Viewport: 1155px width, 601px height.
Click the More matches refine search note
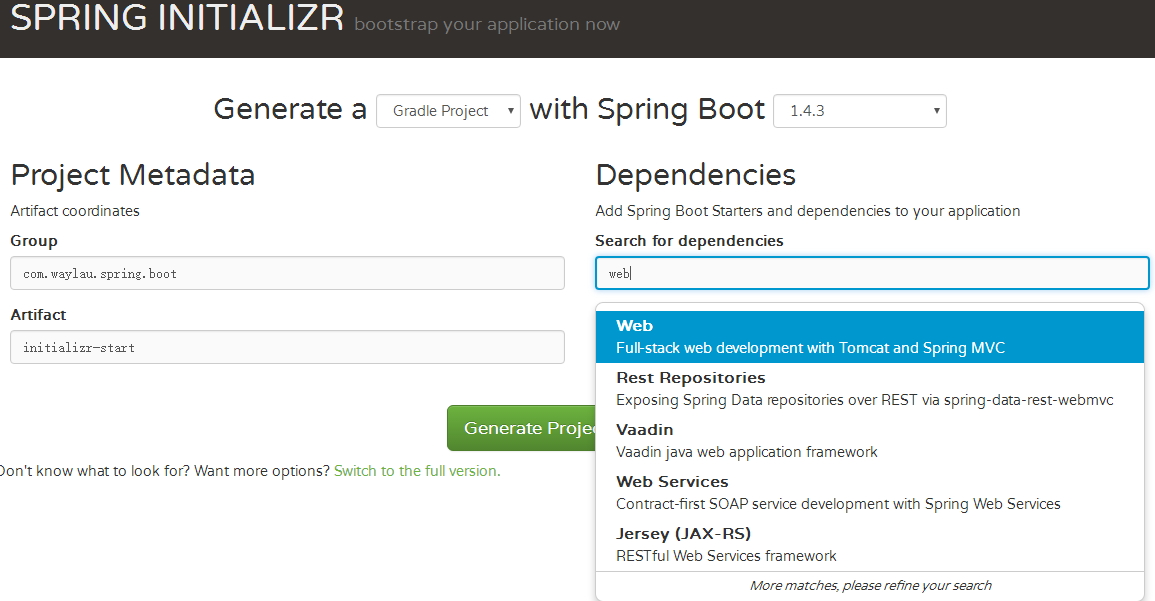coord(869,585)
